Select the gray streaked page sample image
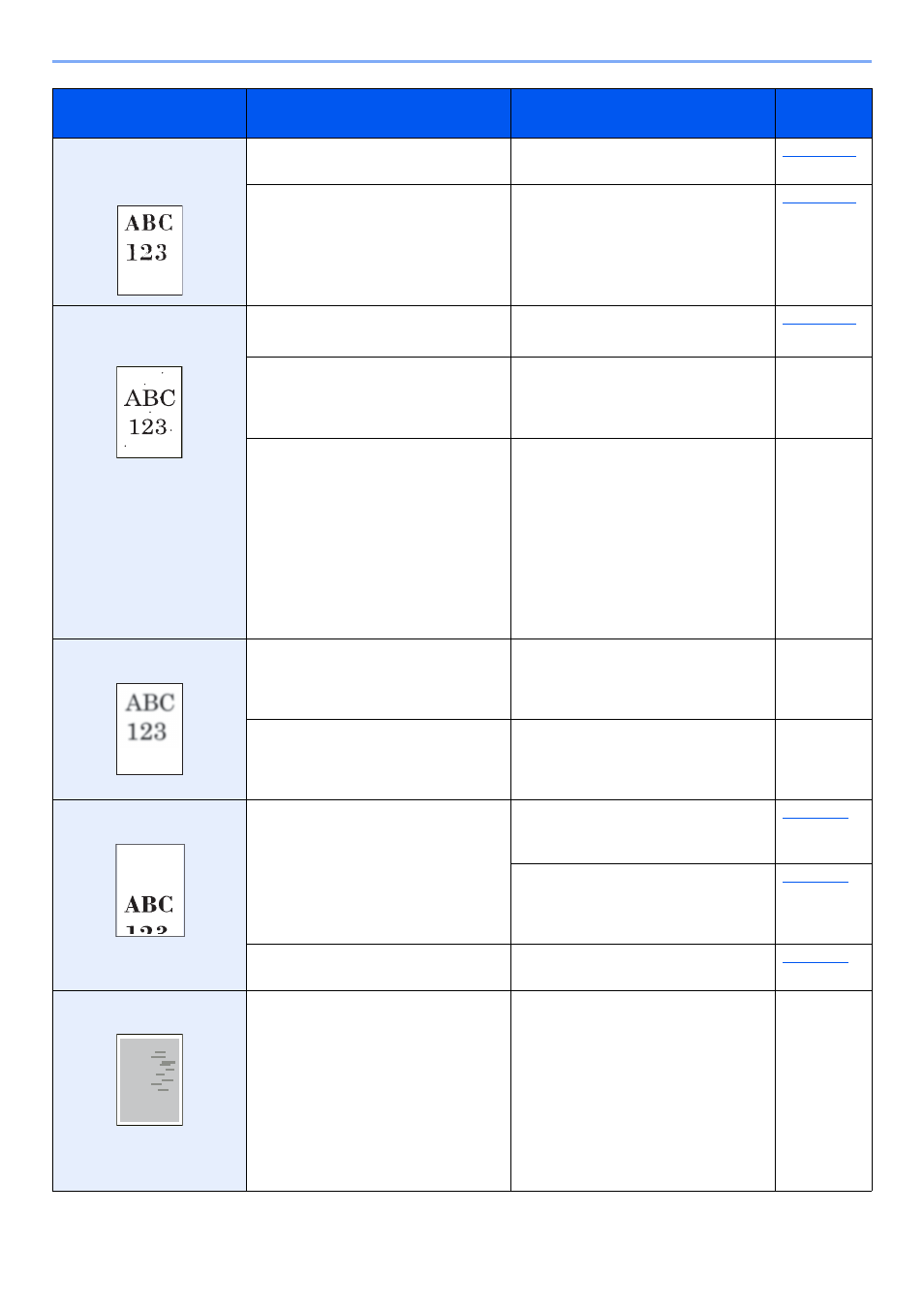This screenshot has width=924, height=1308. 150,1079
